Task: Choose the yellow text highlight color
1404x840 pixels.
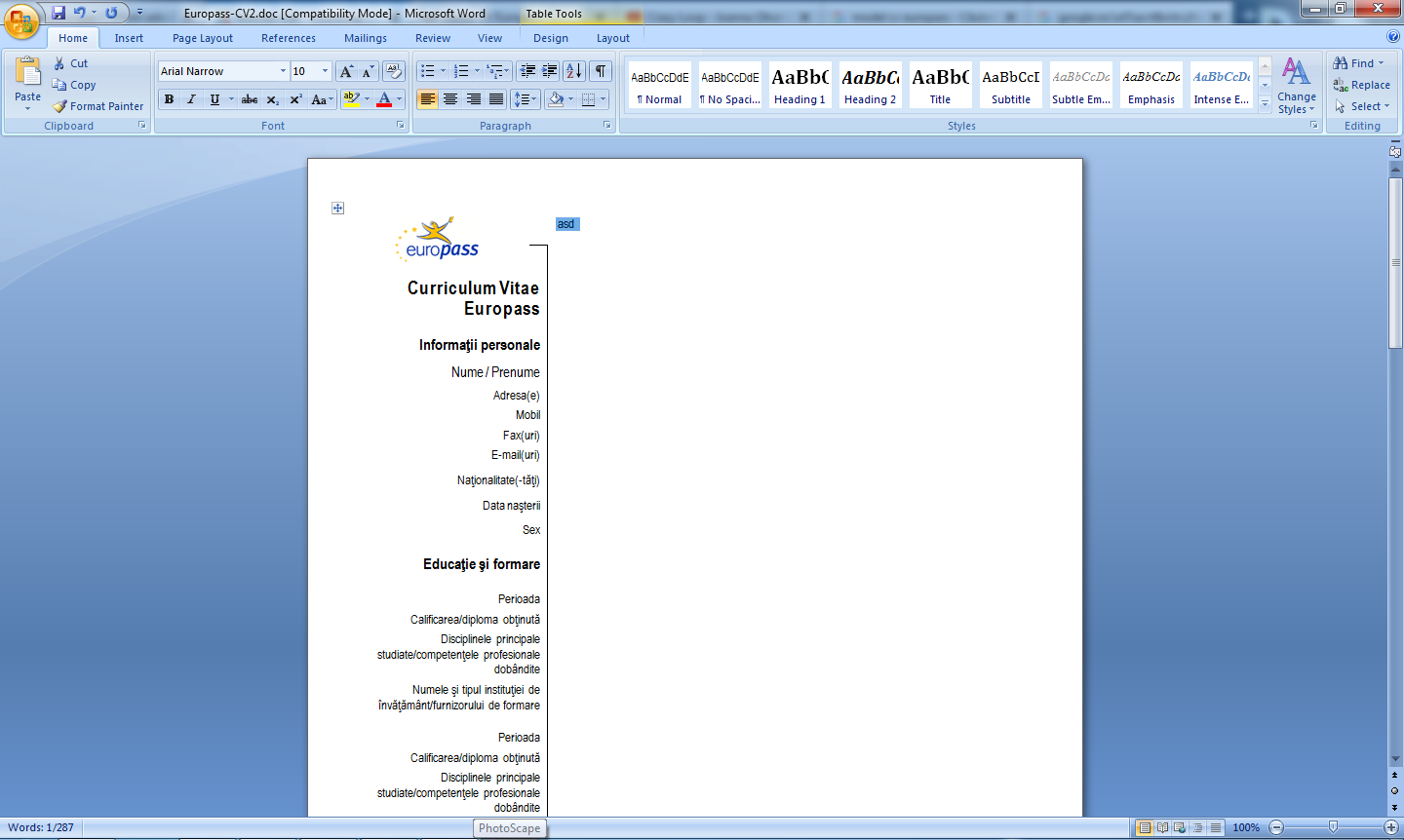Action: point(352,99)
